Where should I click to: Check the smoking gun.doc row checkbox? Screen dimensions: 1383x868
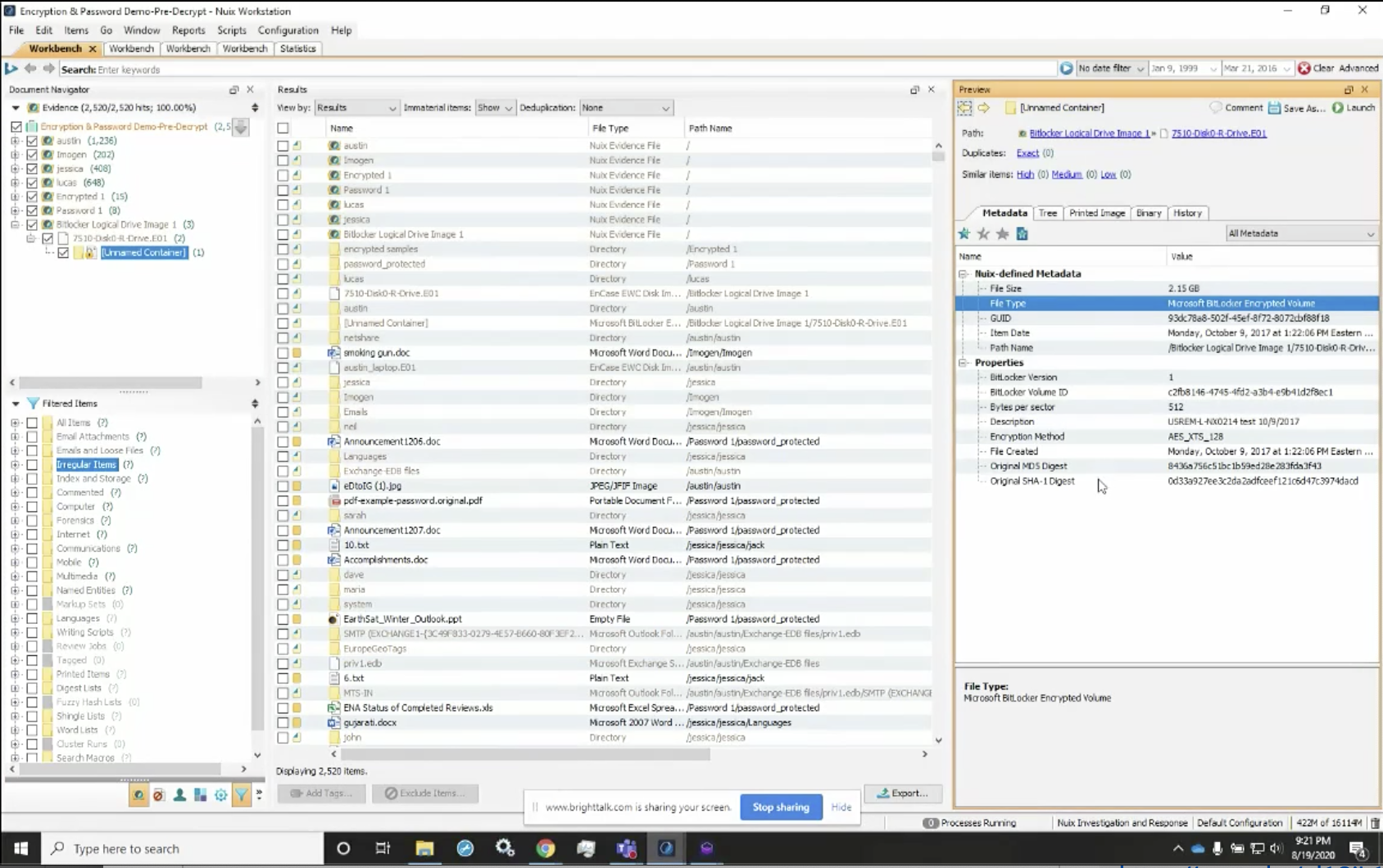[283, 353]
